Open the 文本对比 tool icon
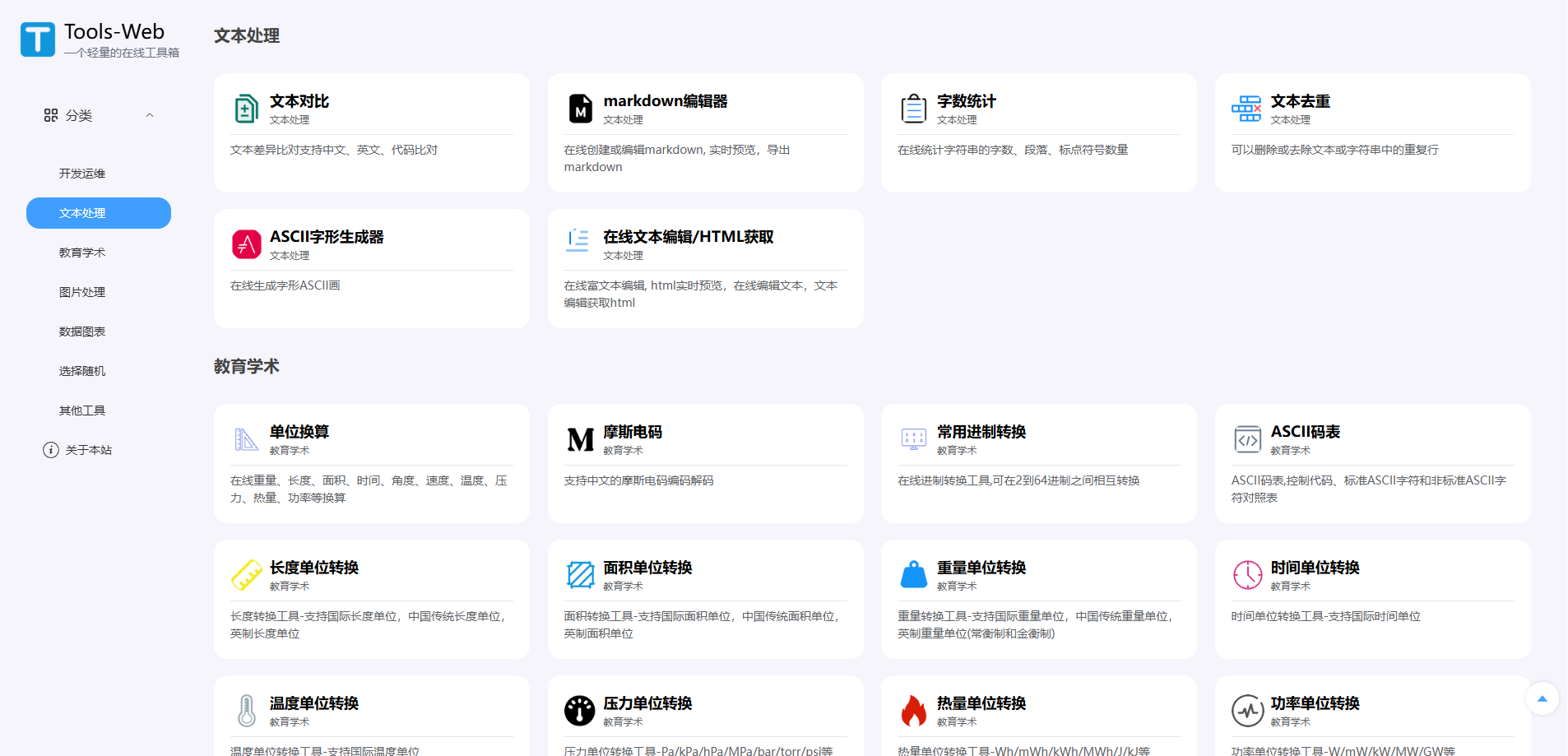The image size is (1568, 756). (246, 109)
